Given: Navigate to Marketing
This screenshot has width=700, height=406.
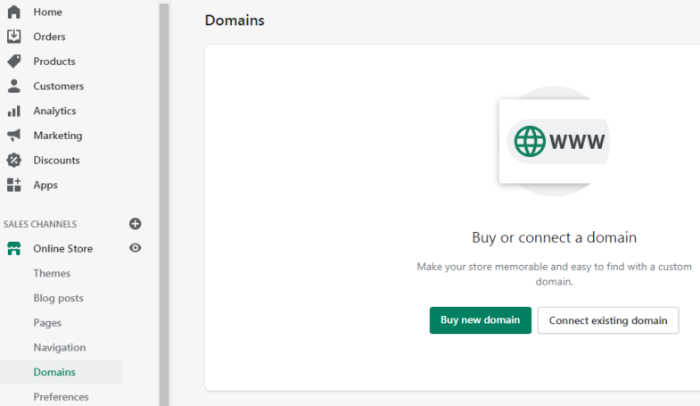Looking at the screenshot, I should (58, 135).
